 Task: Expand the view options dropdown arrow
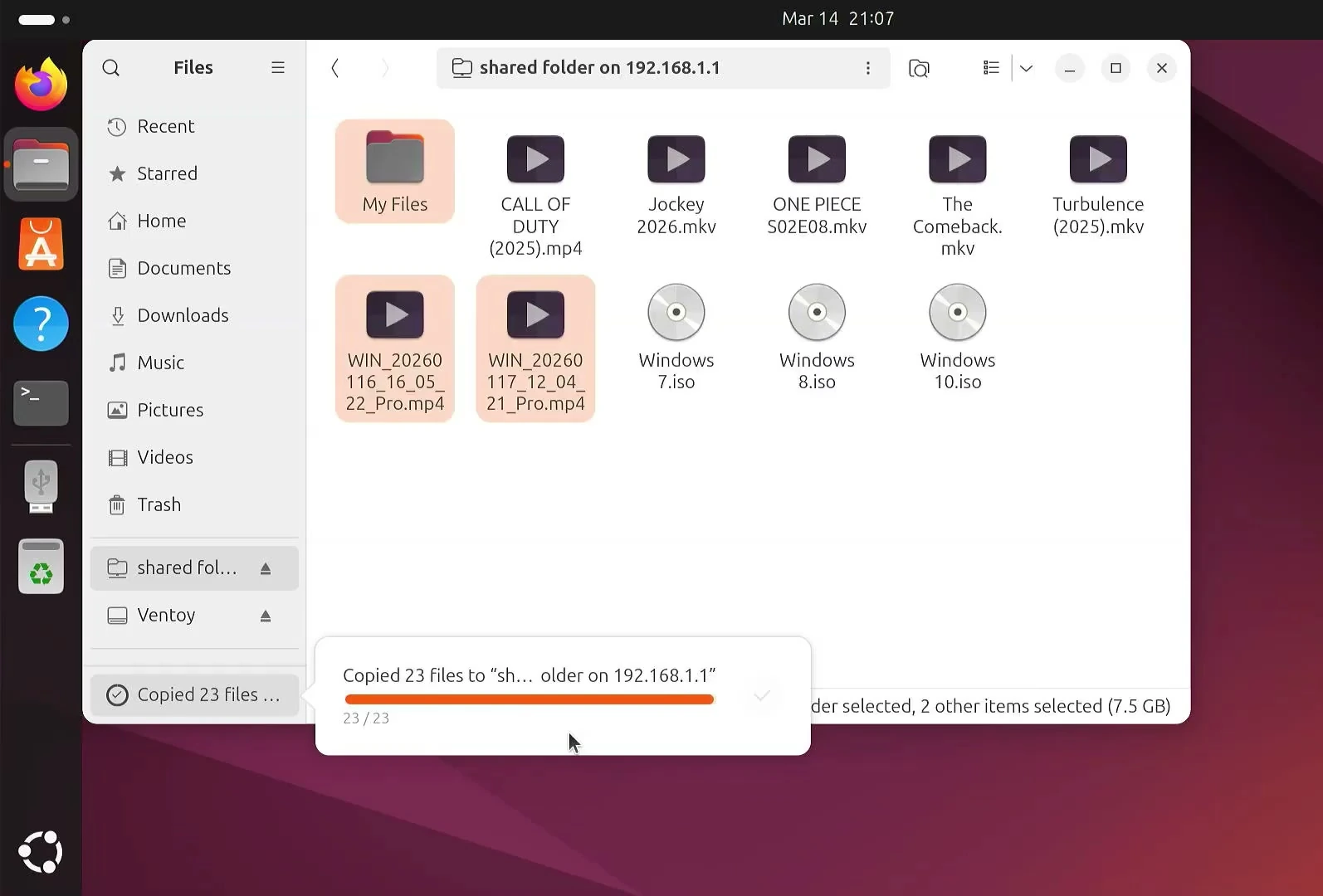(1027, 68)
